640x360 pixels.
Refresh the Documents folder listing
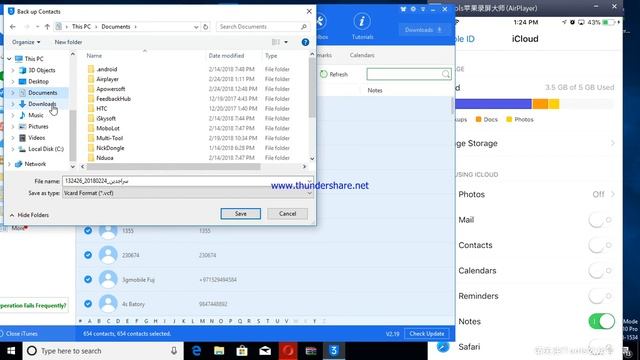coord(206,27)
